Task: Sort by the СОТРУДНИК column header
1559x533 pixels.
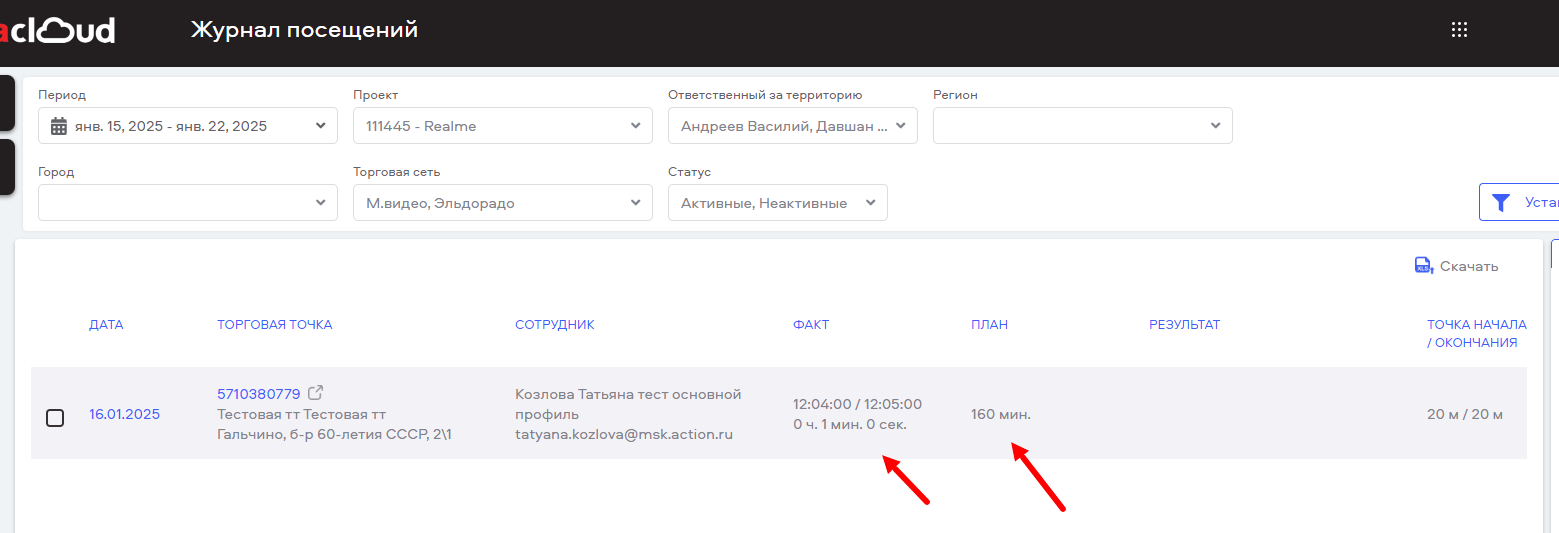Action: tap(555, 325)
